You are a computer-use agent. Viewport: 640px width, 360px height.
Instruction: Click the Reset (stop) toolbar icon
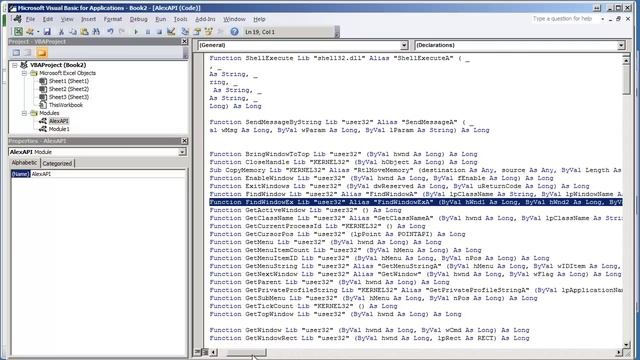(x=159, y=31)
